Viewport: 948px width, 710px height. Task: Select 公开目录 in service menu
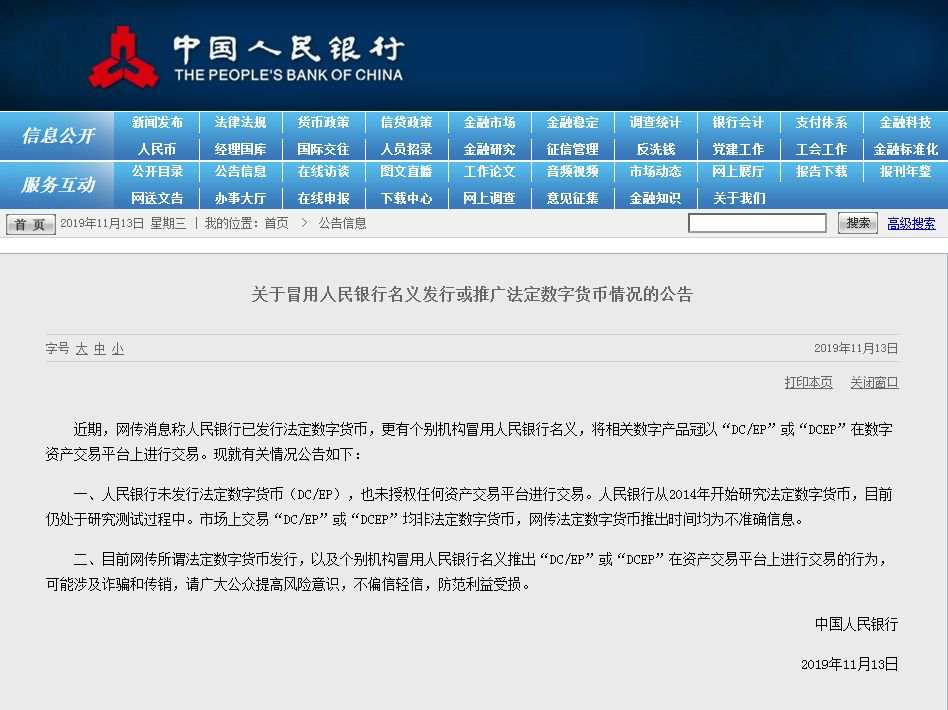157,171
